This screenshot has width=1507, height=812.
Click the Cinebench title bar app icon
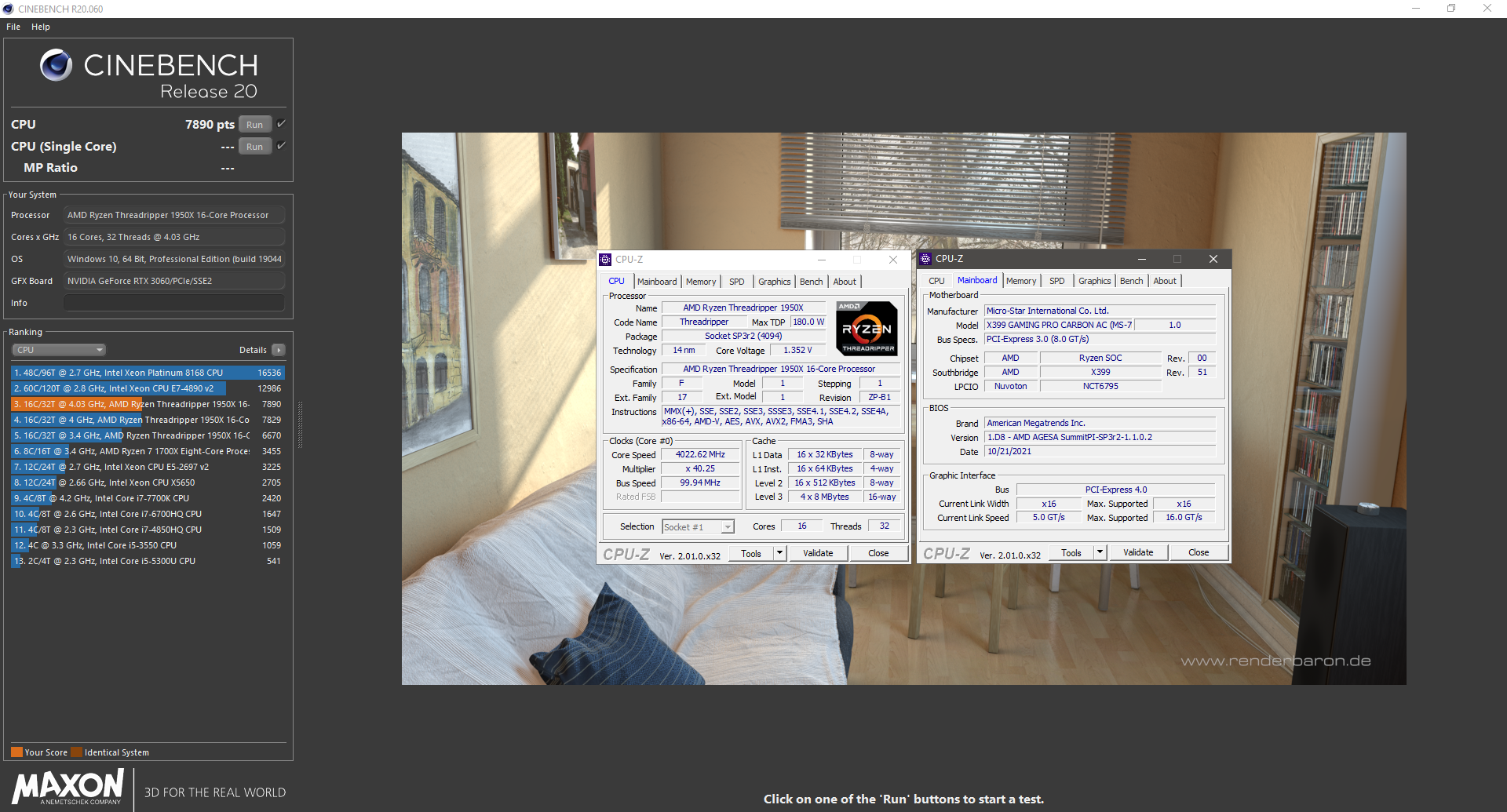8,9
